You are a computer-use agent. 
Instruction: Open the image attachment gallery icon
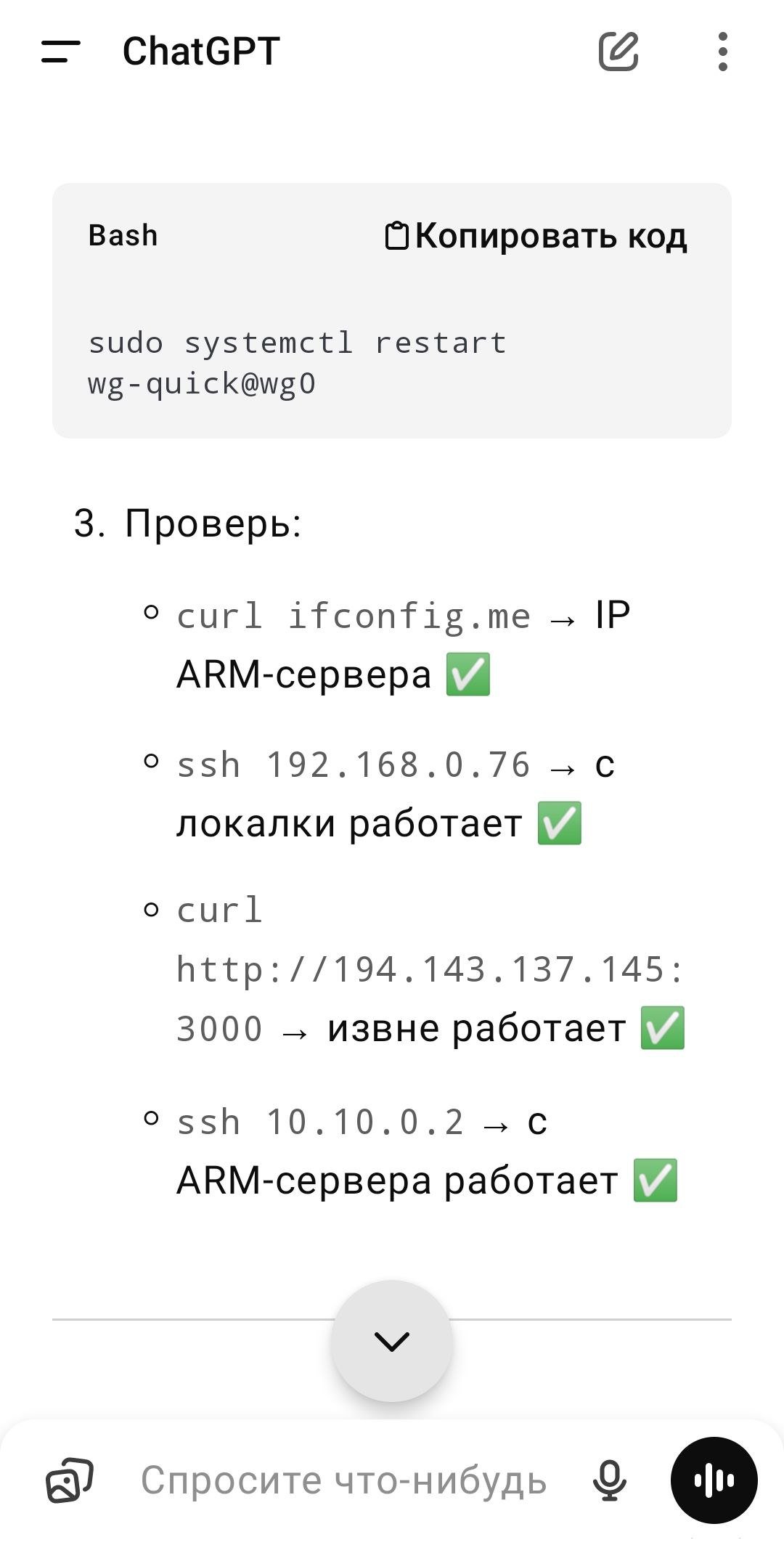coord(70,1480)
